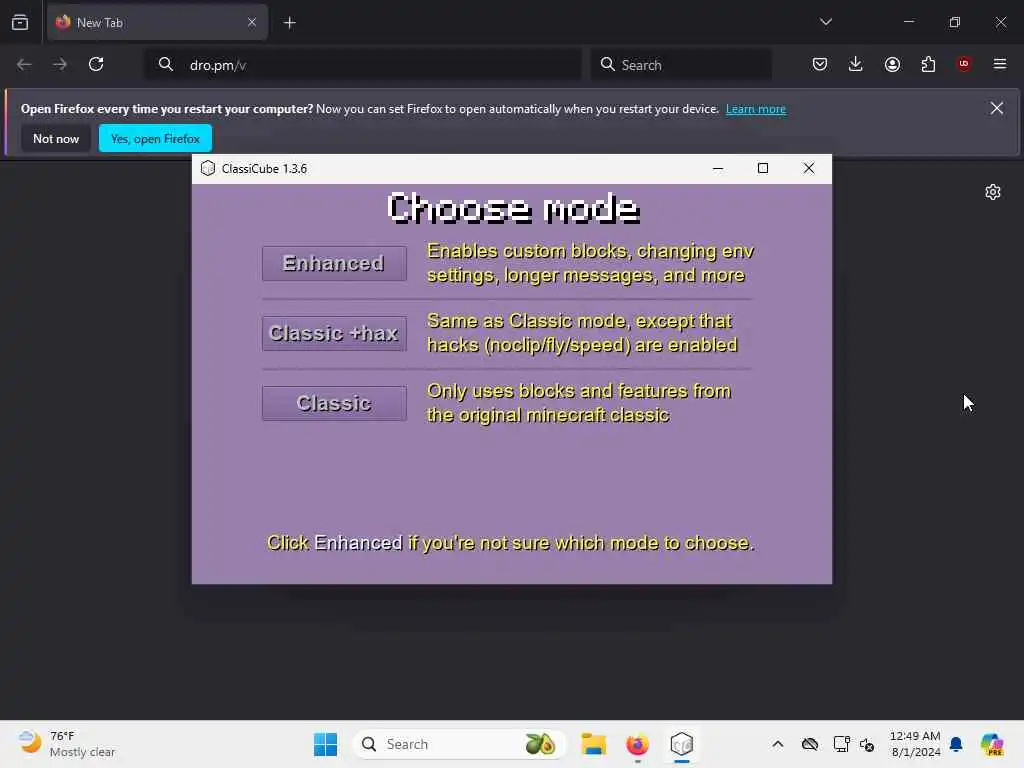Click the ClassiCube title bar cube icon
The height and width of the screenshot is (768, 1024).
click(208, 168)
